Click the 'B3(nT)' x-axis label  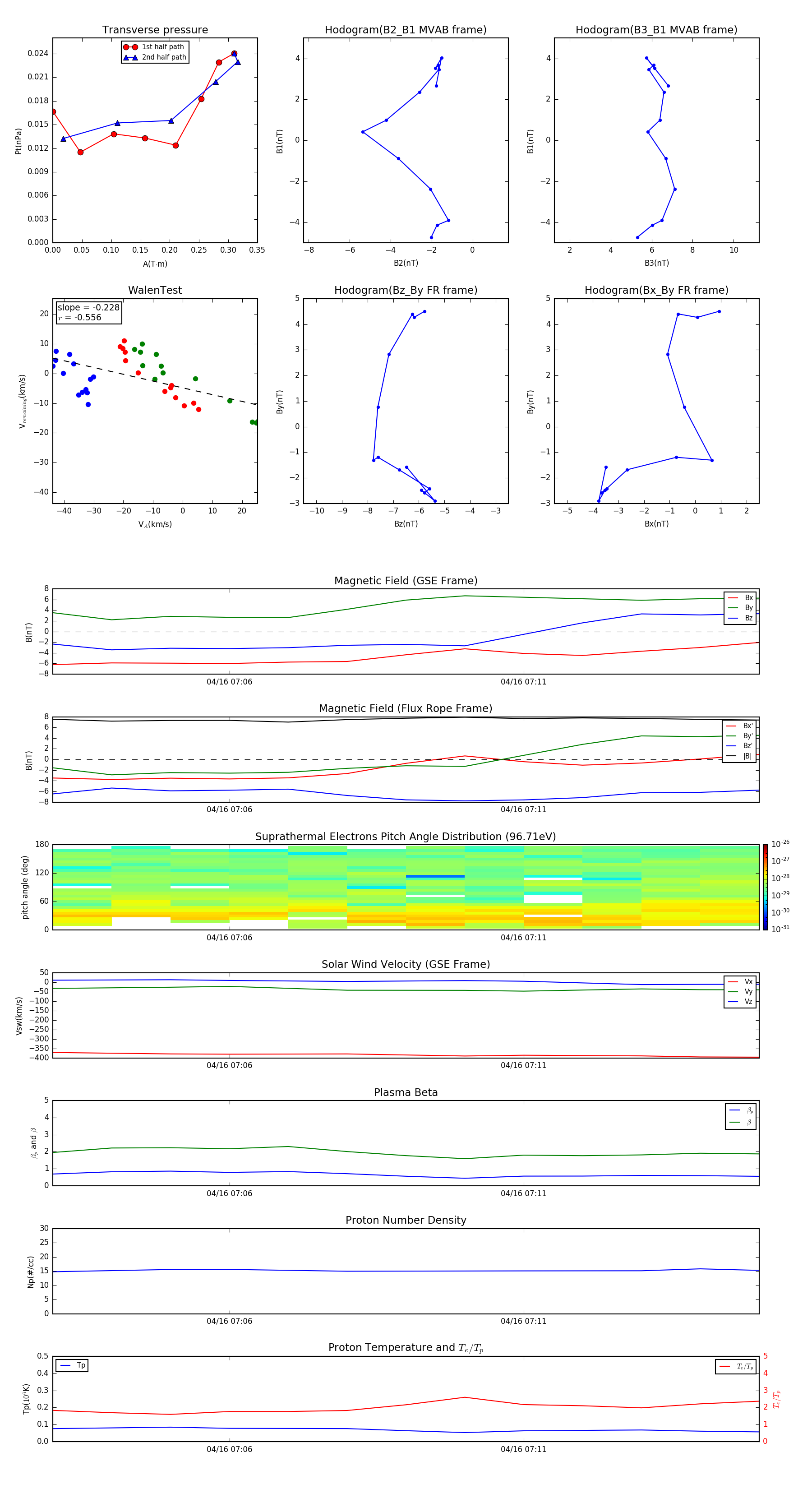point(656,263)
